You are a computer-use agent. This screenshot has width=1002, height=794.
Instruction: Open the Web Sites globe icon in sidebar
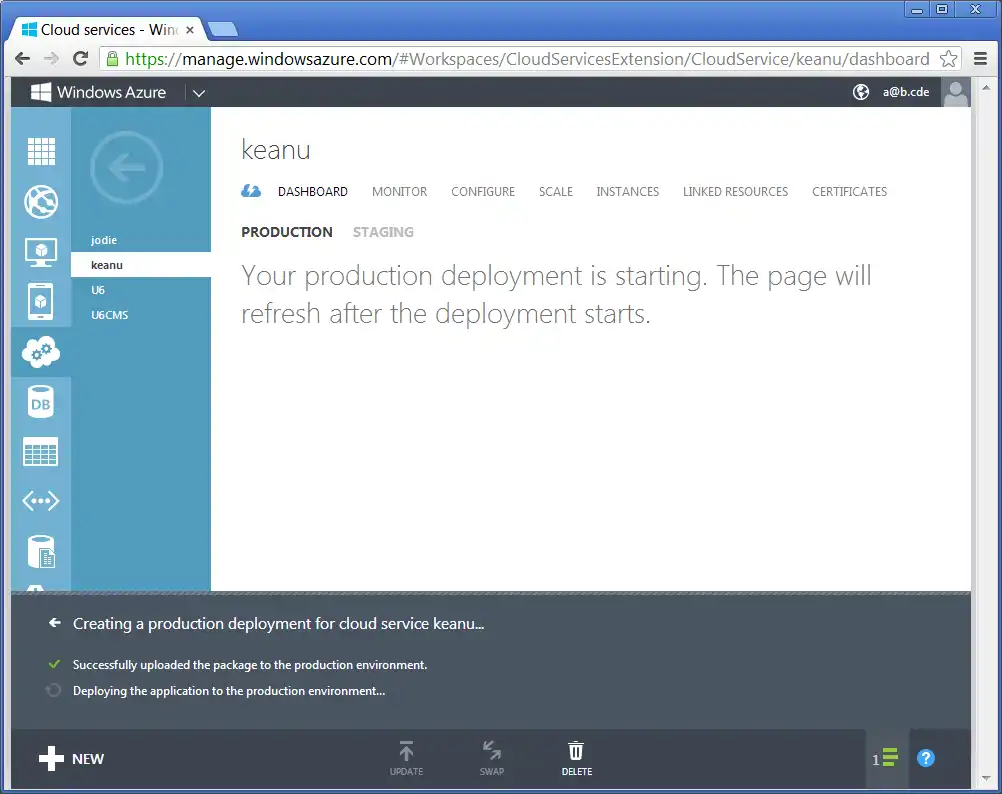(x=41, y=202)
